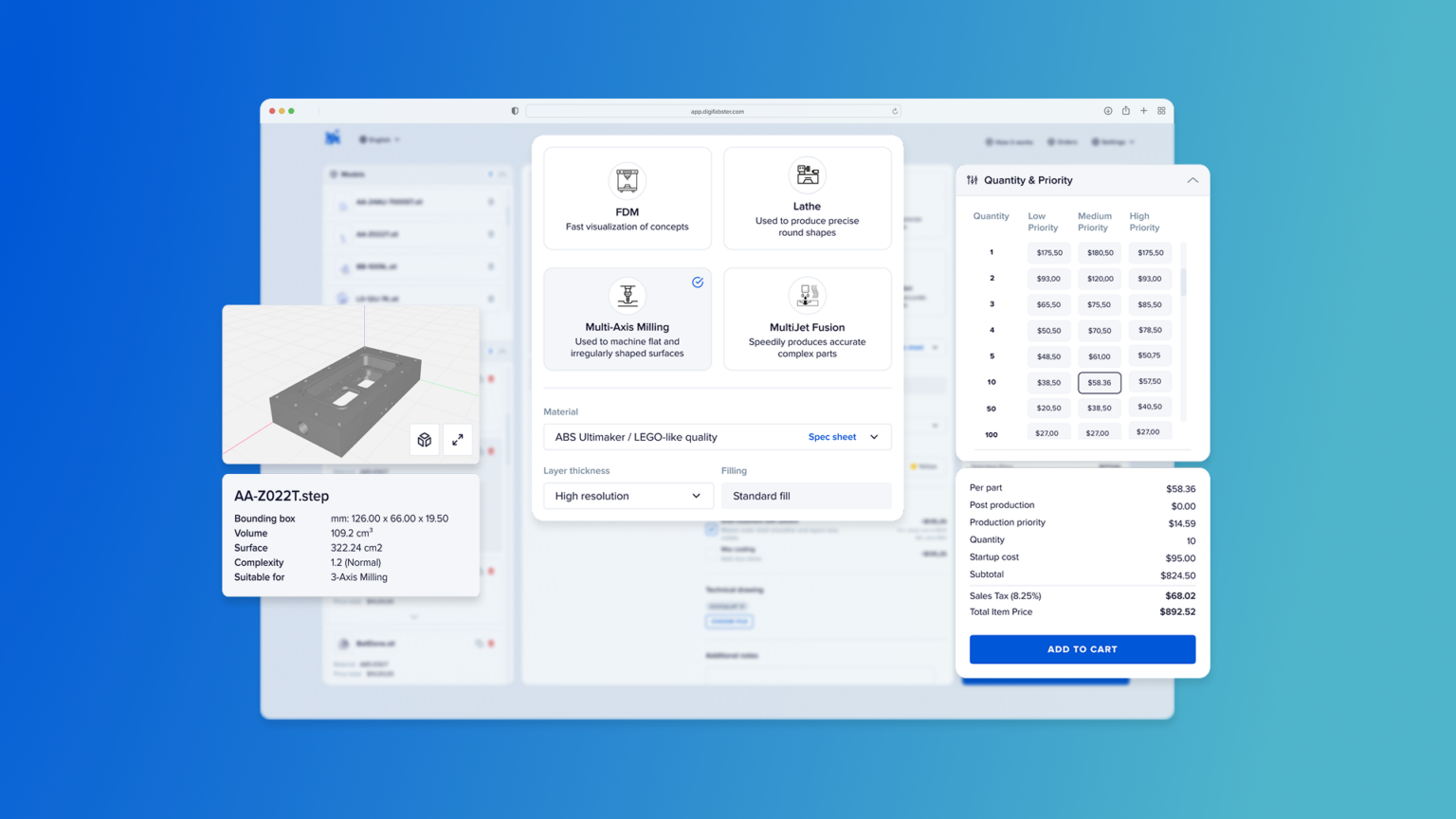
Task: Open the English language menu
Action: [378, 139]
